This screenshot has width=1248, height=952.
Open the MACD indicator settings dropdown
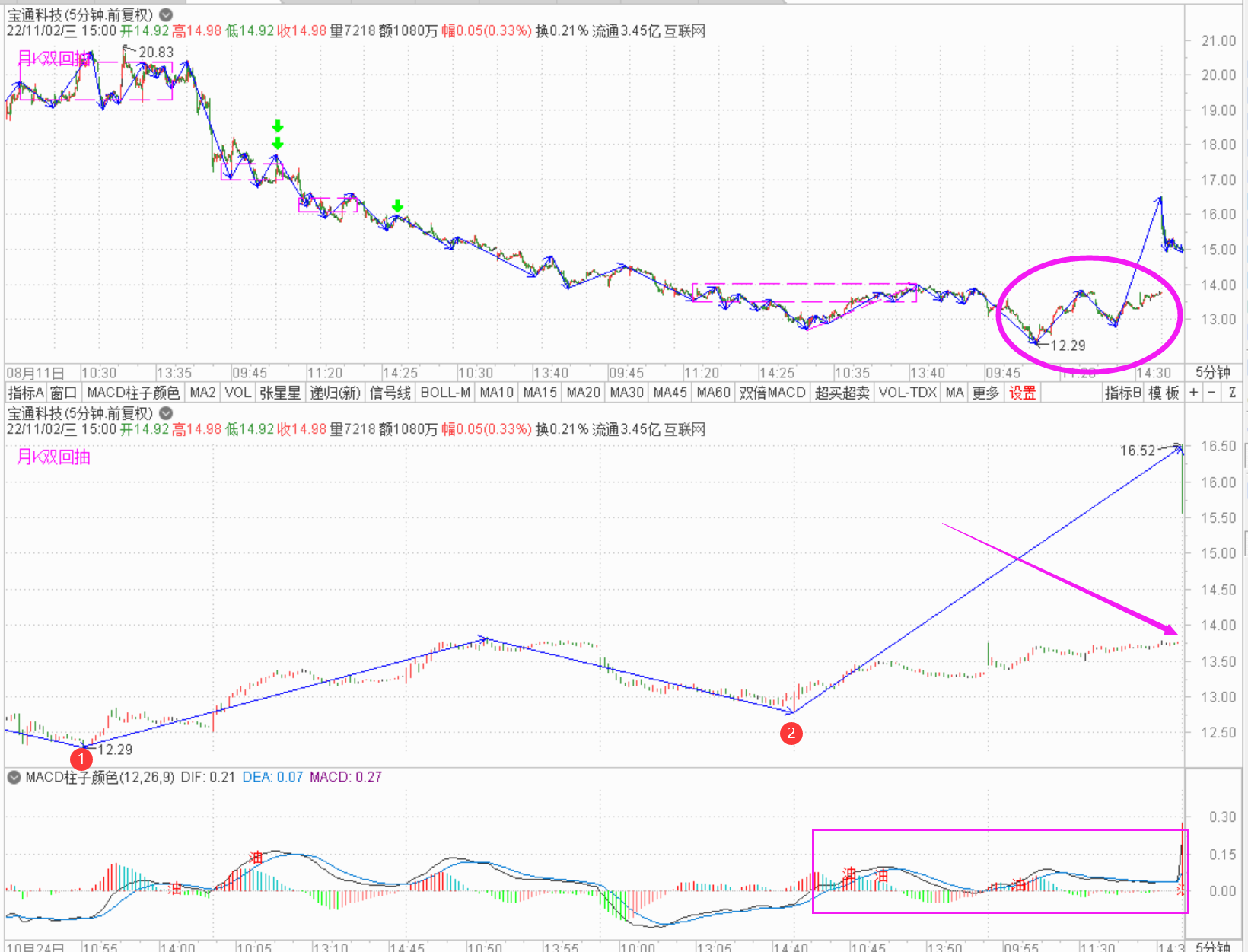point(14,777)
